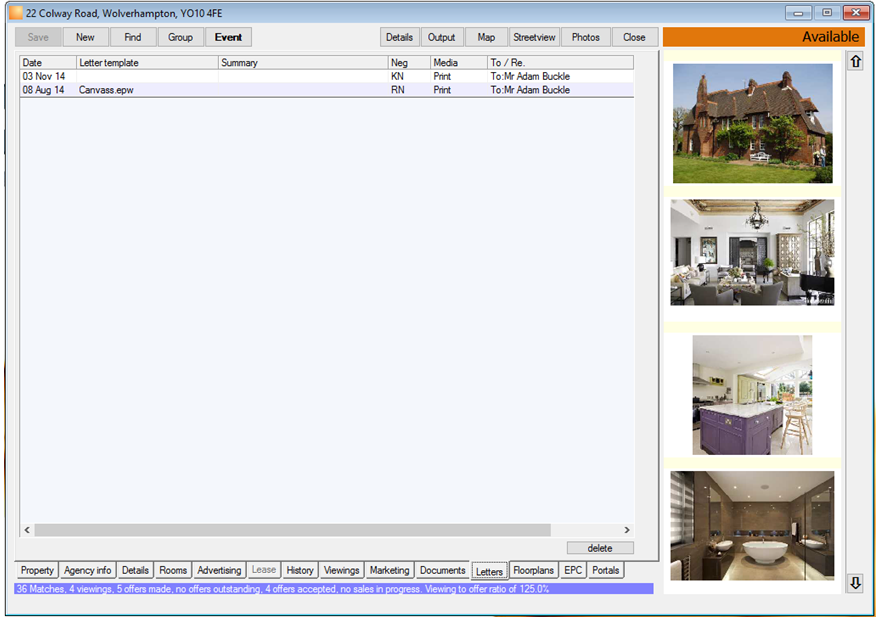Select the 08 Aug 14 Canvass.epw letter row
This screenshot has width=877, height=623.
[x=327, y=90]
